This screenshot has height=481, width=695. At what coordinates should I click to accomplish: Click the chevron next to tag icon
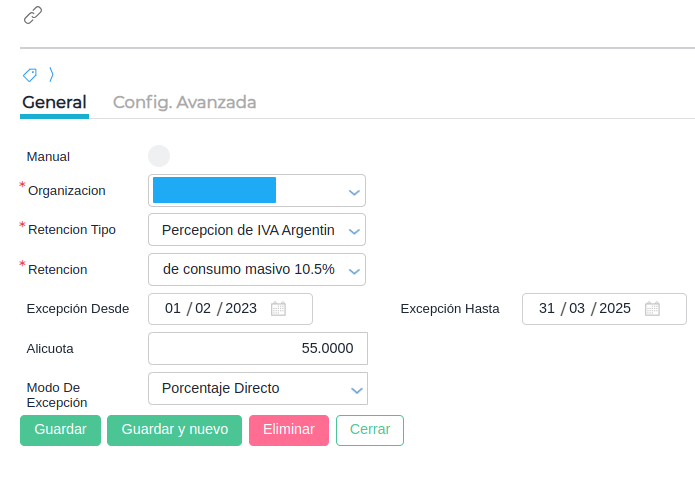pyautogui.click(x=51, y=75)
